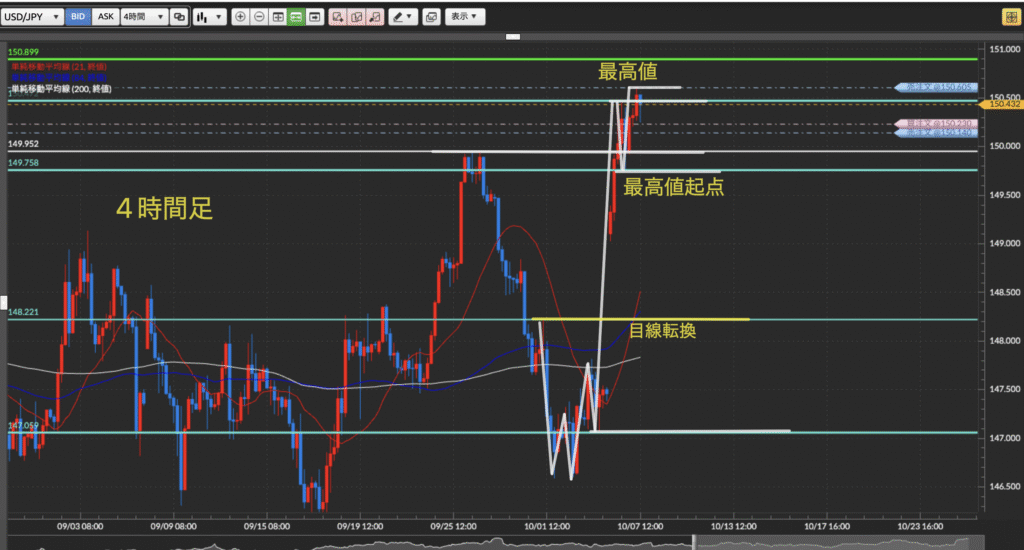Click the third pink order tool icon

[x=374, y=17]
